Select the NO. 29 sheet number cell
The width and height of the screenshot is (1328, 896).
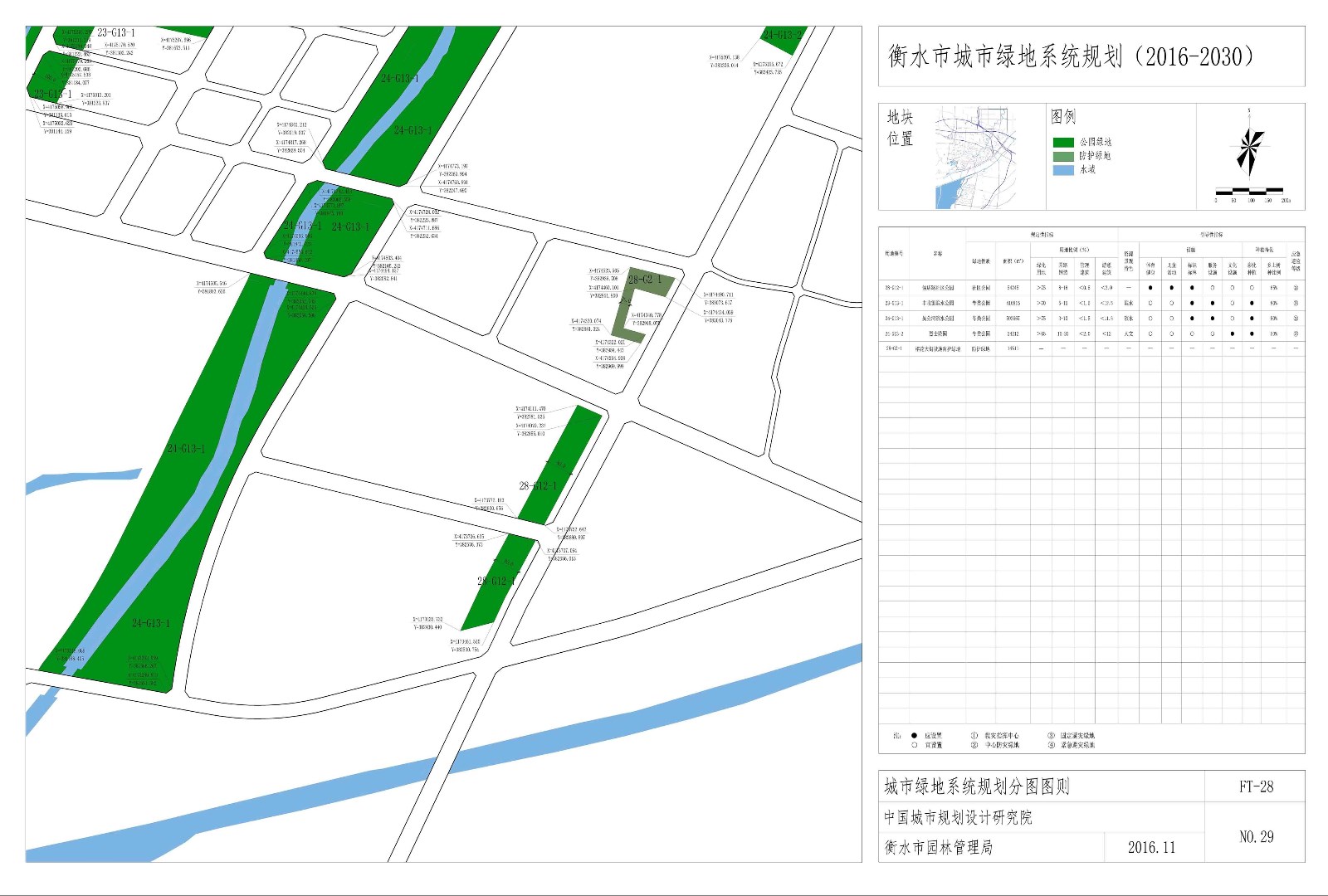(x=1256, y=837)
